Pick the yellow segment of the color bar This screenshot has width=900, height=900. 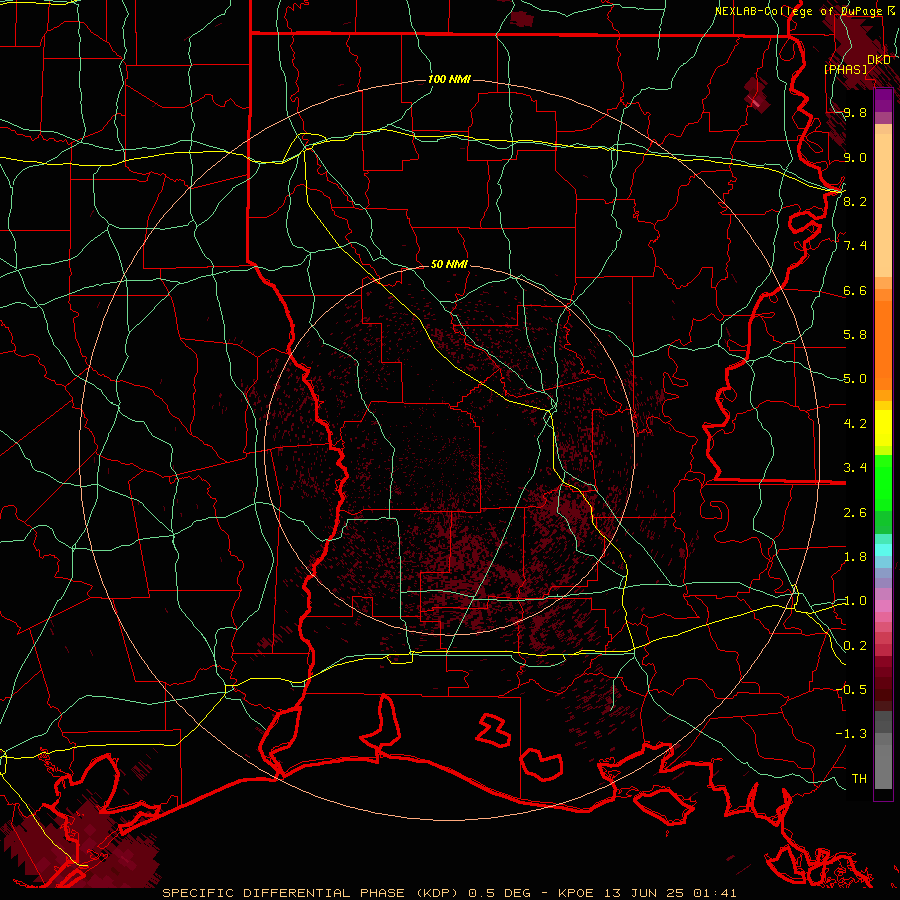pyautogui.click(x=883, y=428)
